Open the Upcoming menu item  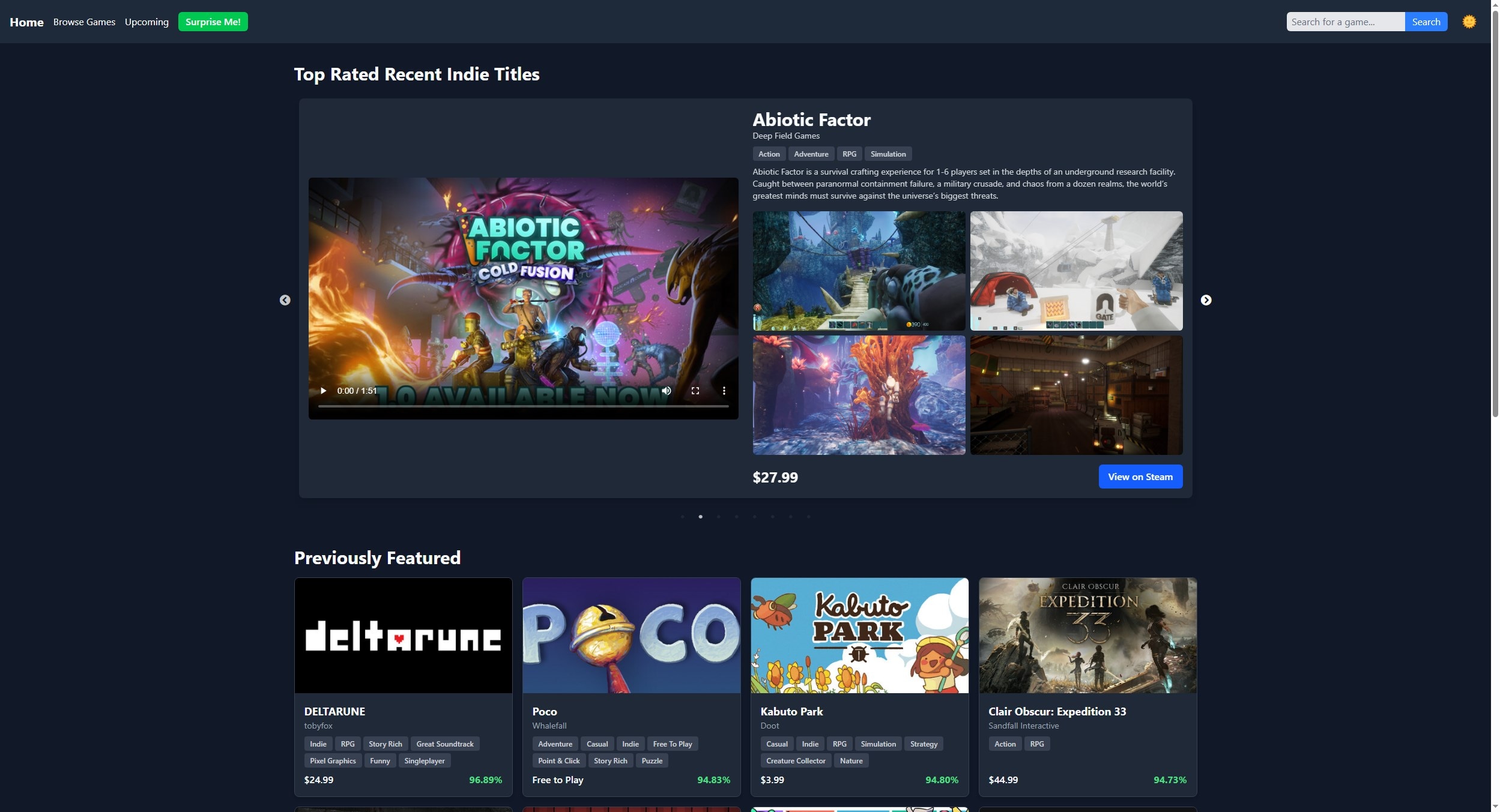[147, 22]
